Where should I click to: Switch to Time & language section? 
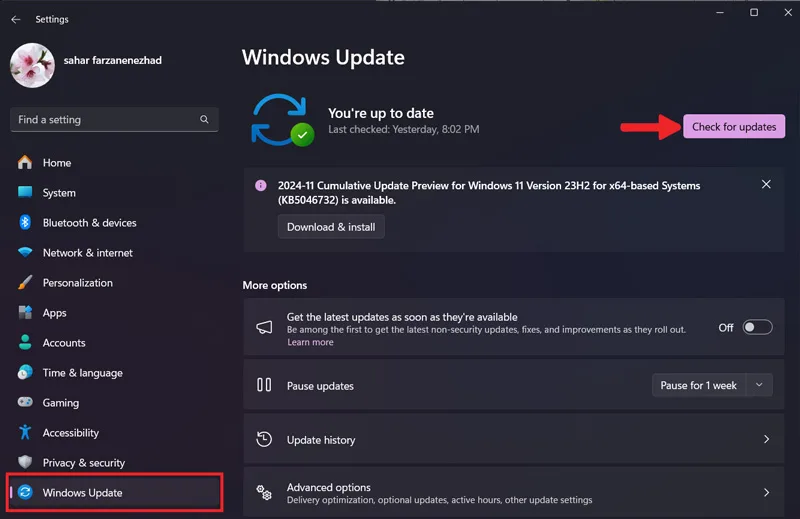(82, 373)
